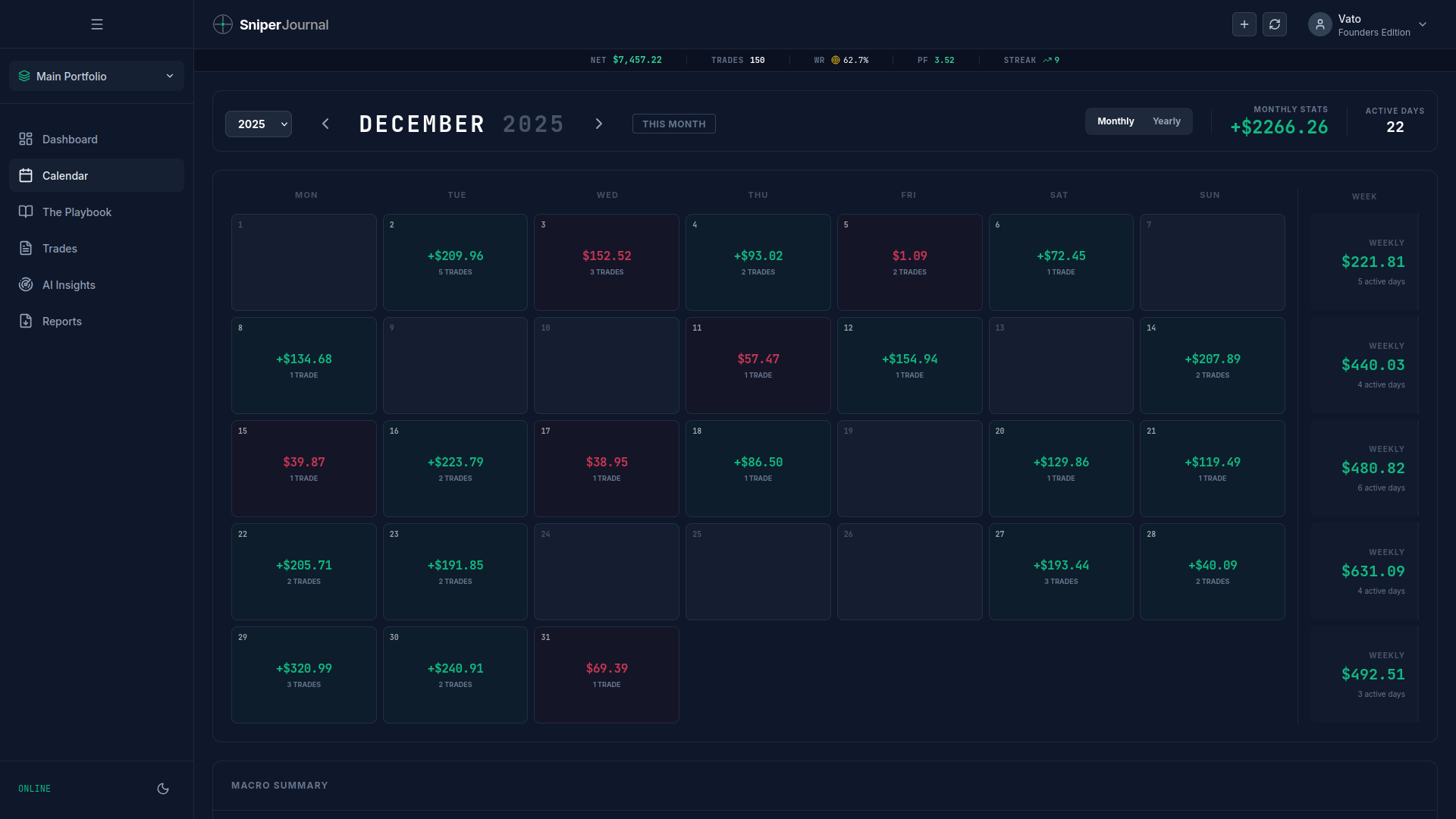Click the TRADES 150 stat
1456x819 pixels.
738,60
